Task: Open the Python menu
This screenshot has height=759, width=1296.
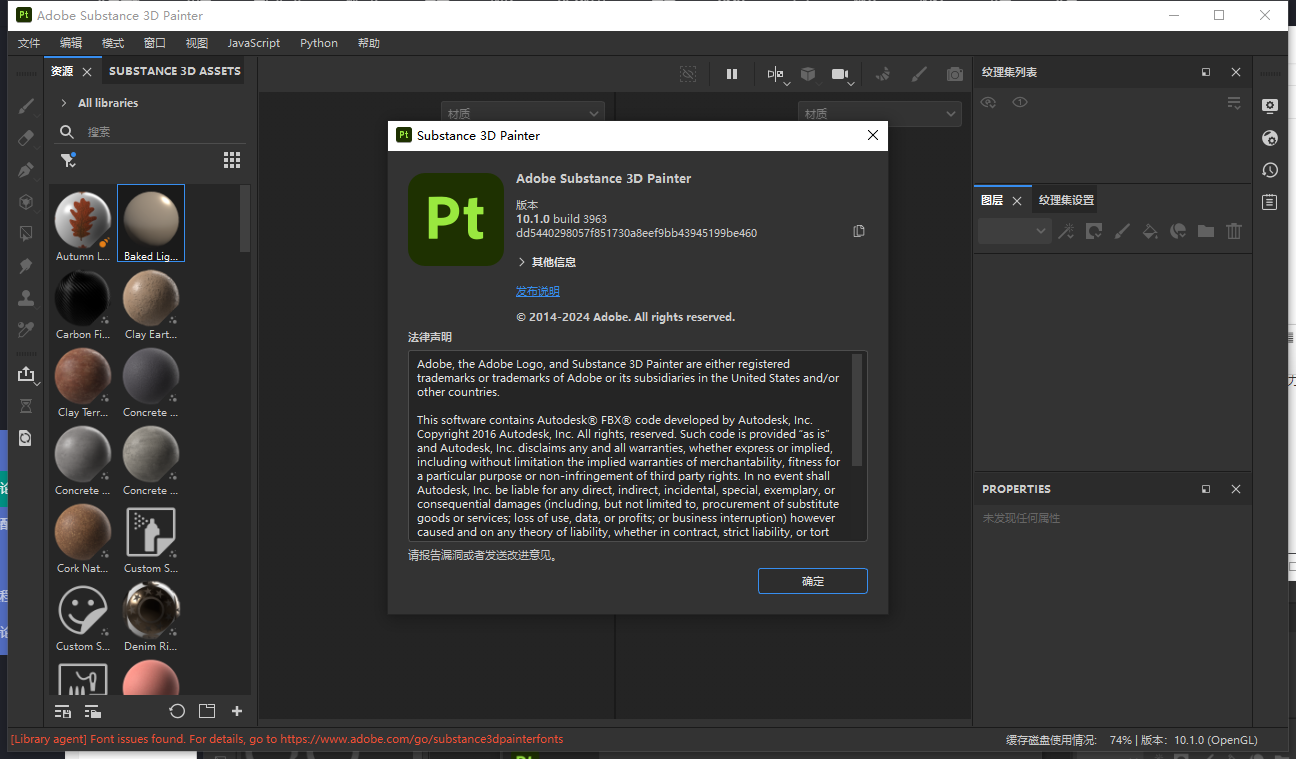Action: click(319, 43)
